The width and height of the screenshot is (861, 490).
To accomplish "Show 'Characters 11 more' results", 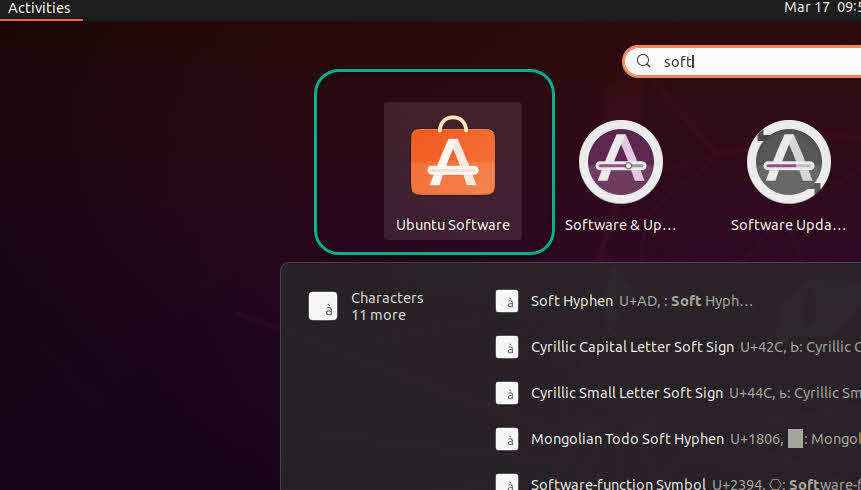I will pyautogui.click(x=387, y=306).
